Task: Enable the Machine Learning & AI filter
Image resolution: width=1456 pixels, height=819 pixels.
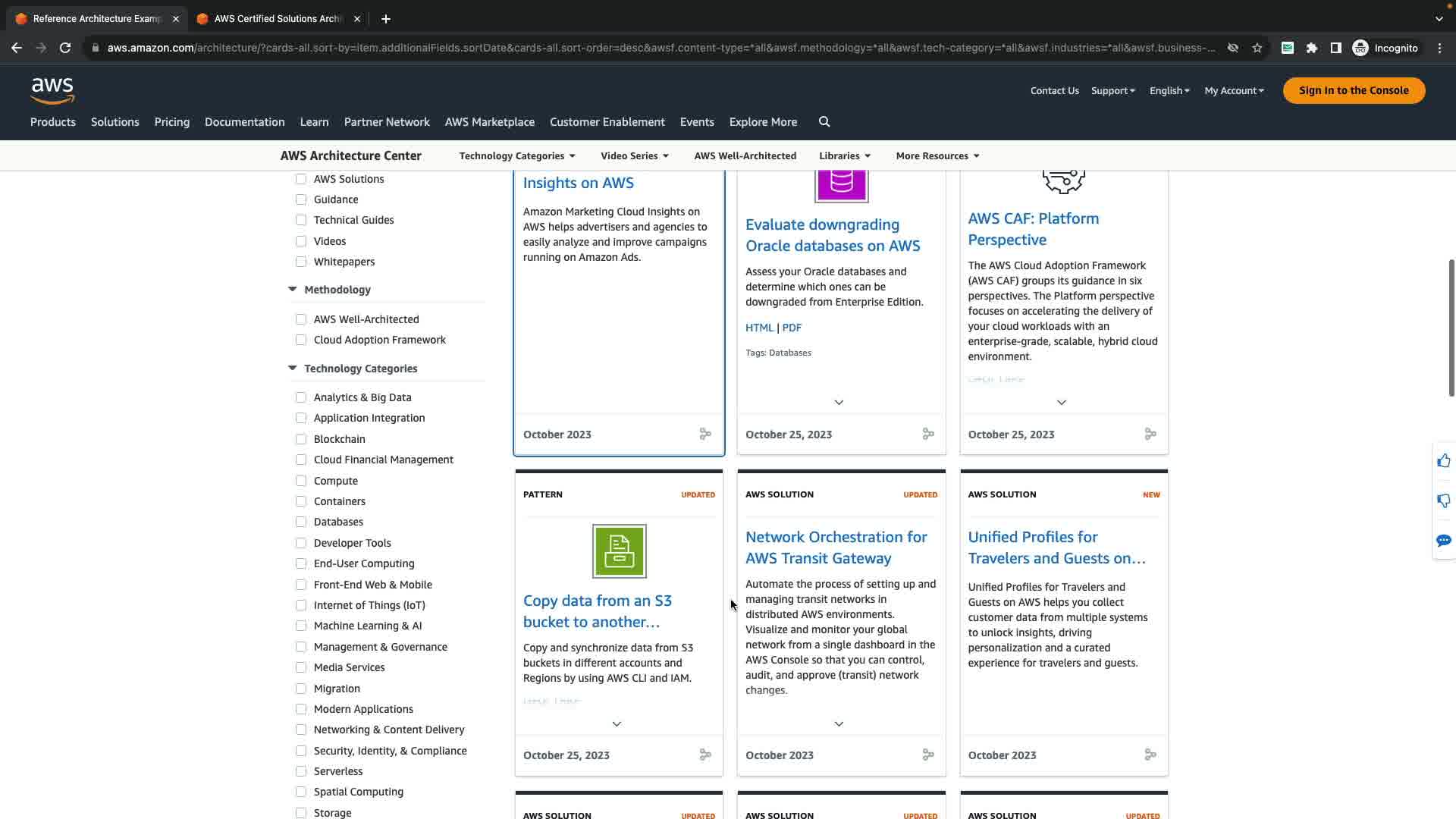Action: pyautogui.click(x=301, y=626)
